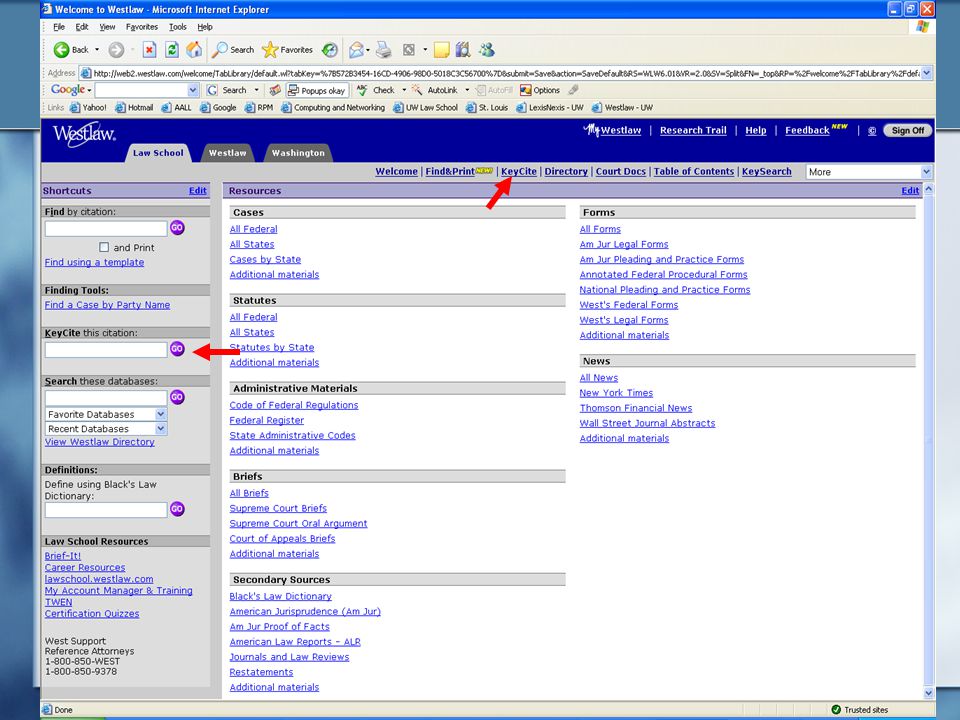Click GO button for Black's Law Dictionary

177,509
